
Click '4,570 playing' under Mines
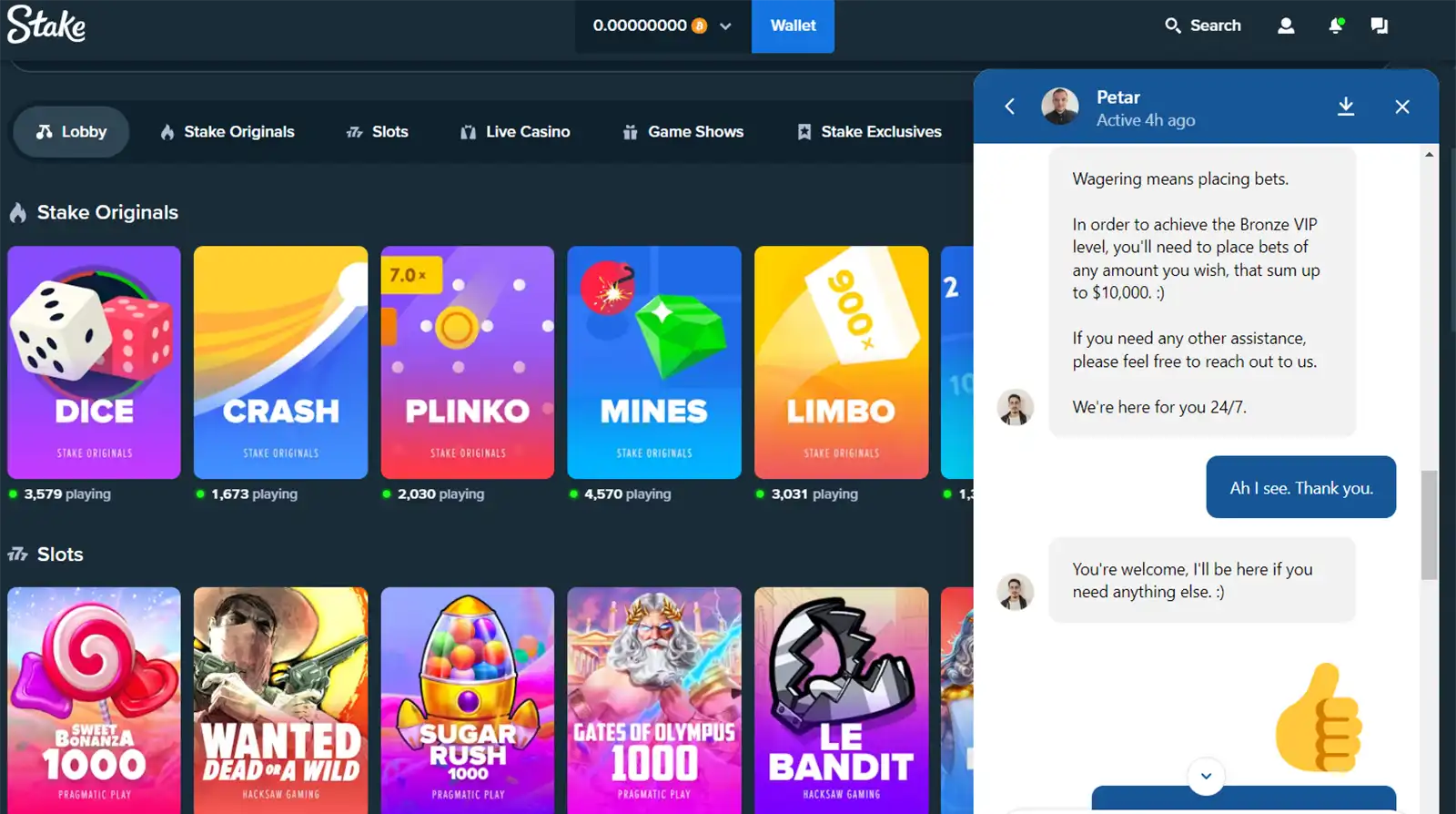coord(628,493)
